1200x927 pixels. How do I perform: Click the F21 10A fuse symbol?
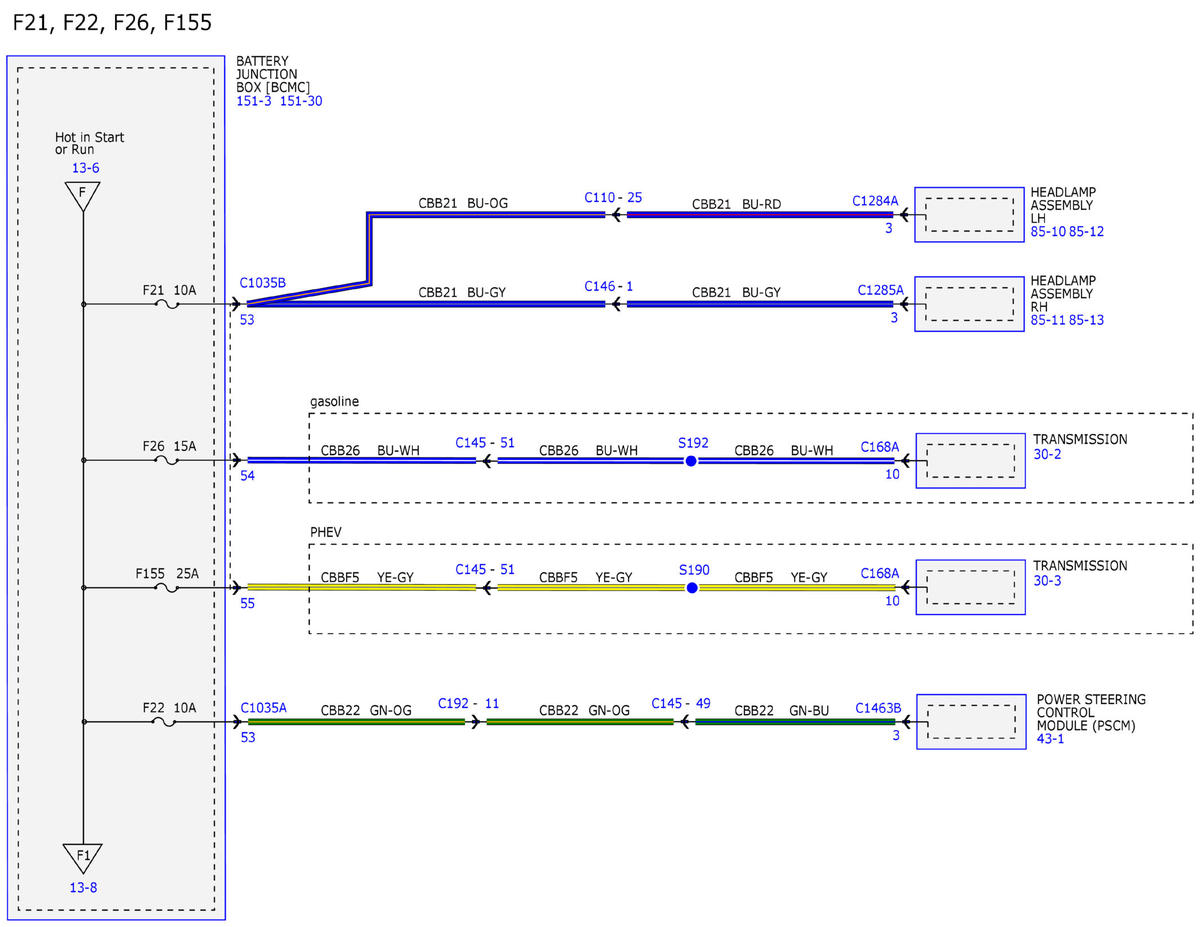(169, 304)
